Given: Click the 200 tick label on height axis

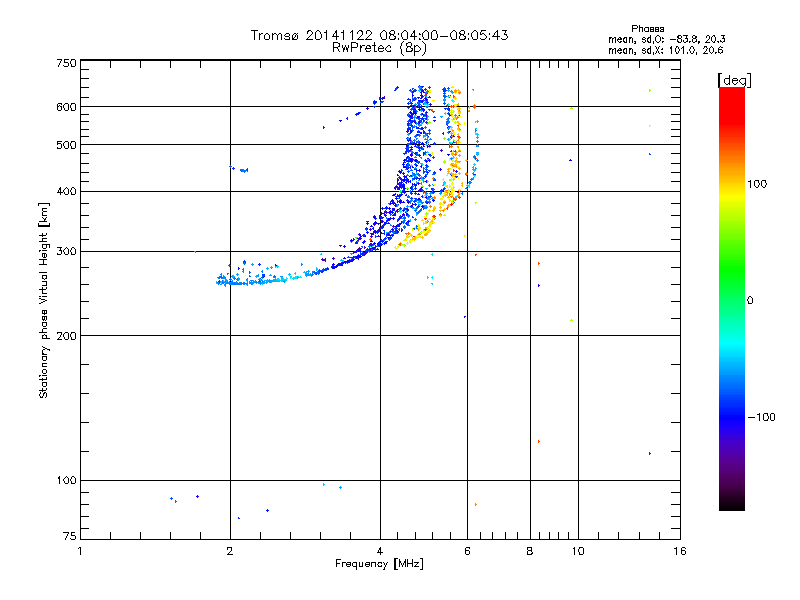Looking at the screenshot, I should point(66,336).
